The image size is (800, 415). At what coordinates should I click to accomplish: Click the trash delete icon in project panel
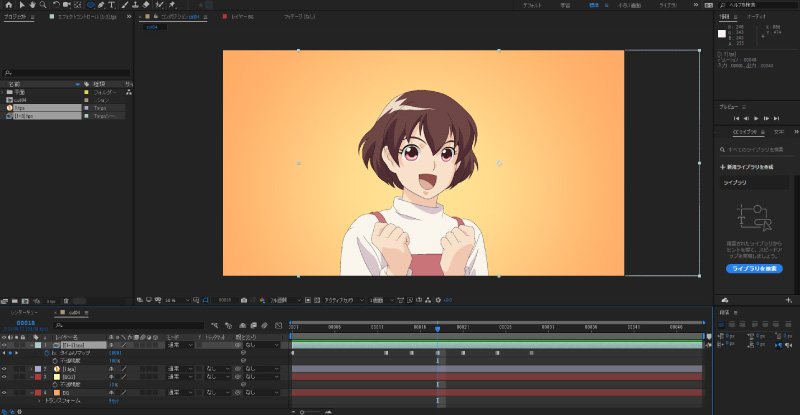(66, 301)
